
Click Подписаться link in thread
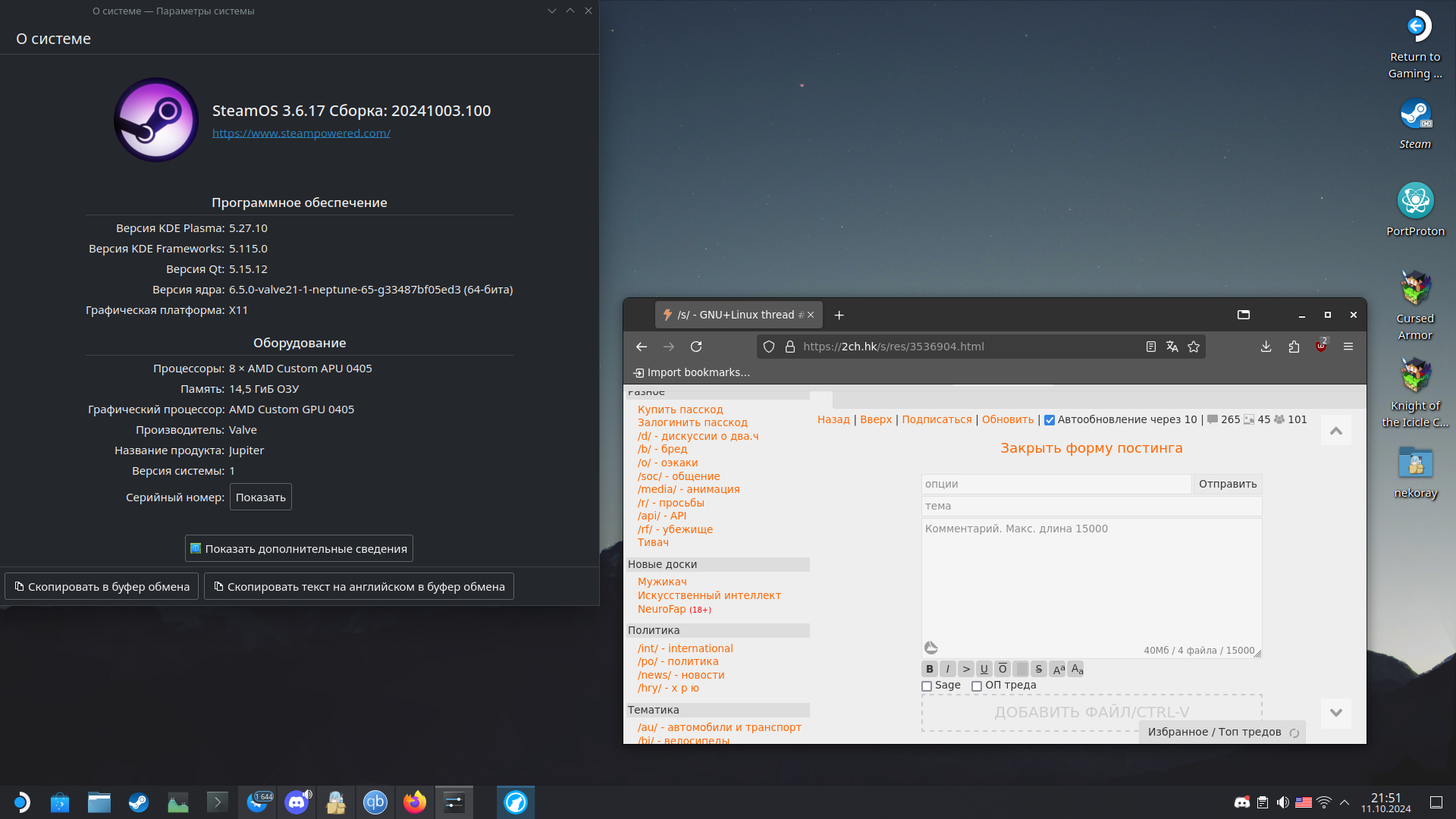click(x=937, y=419)
